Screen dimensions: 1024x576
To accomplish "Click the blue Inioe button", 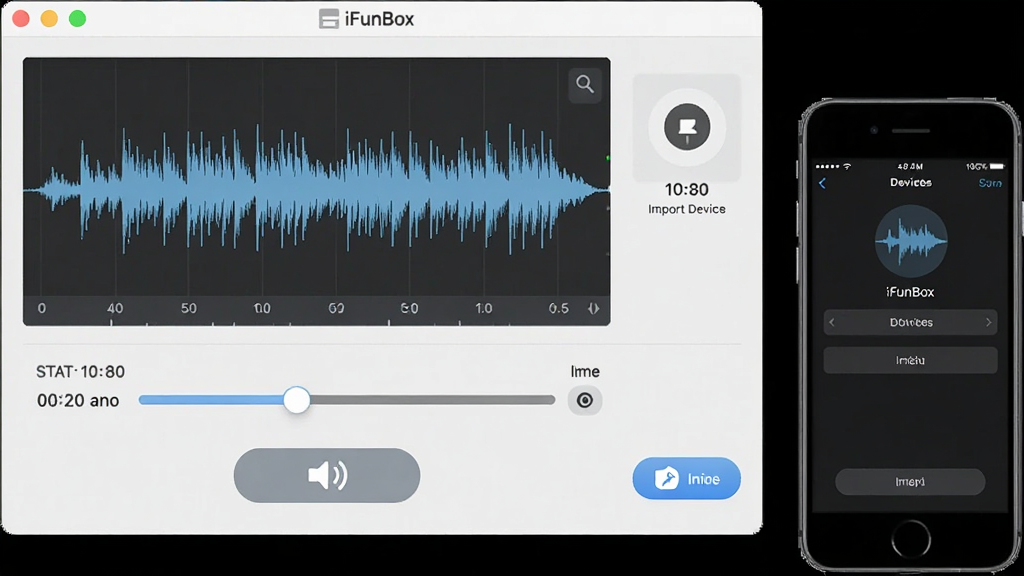I will click(686, 479).
